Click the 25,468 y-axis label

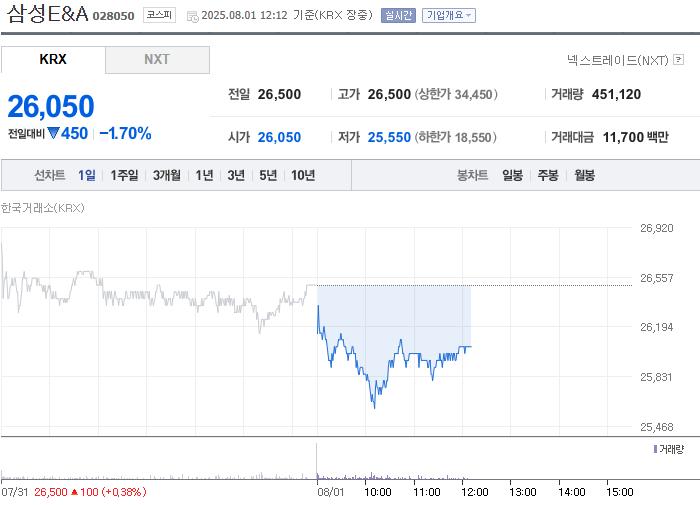[x=657, y=427]
